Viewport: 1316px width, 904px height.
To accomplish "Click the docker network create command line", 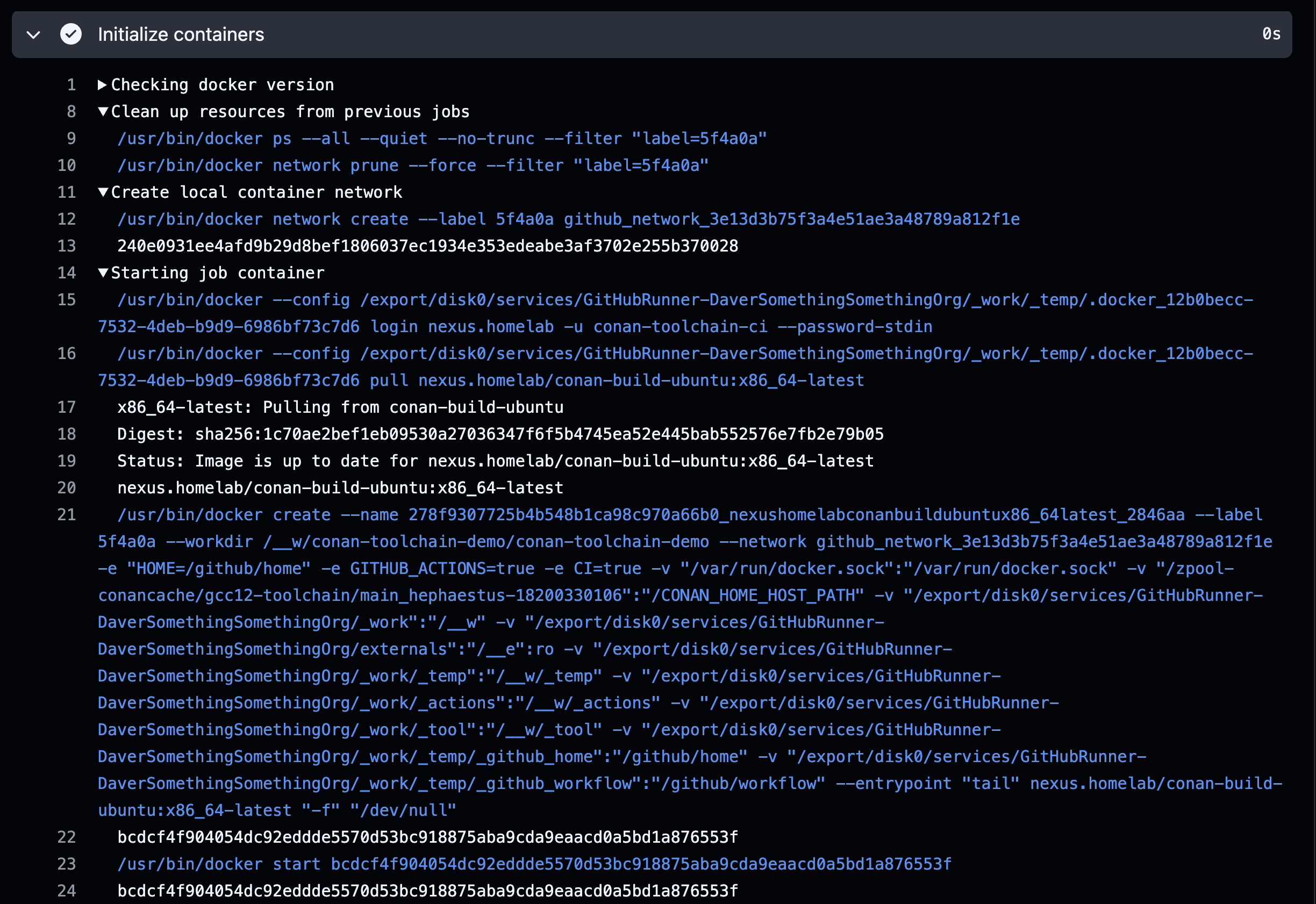I will (568, 219).
